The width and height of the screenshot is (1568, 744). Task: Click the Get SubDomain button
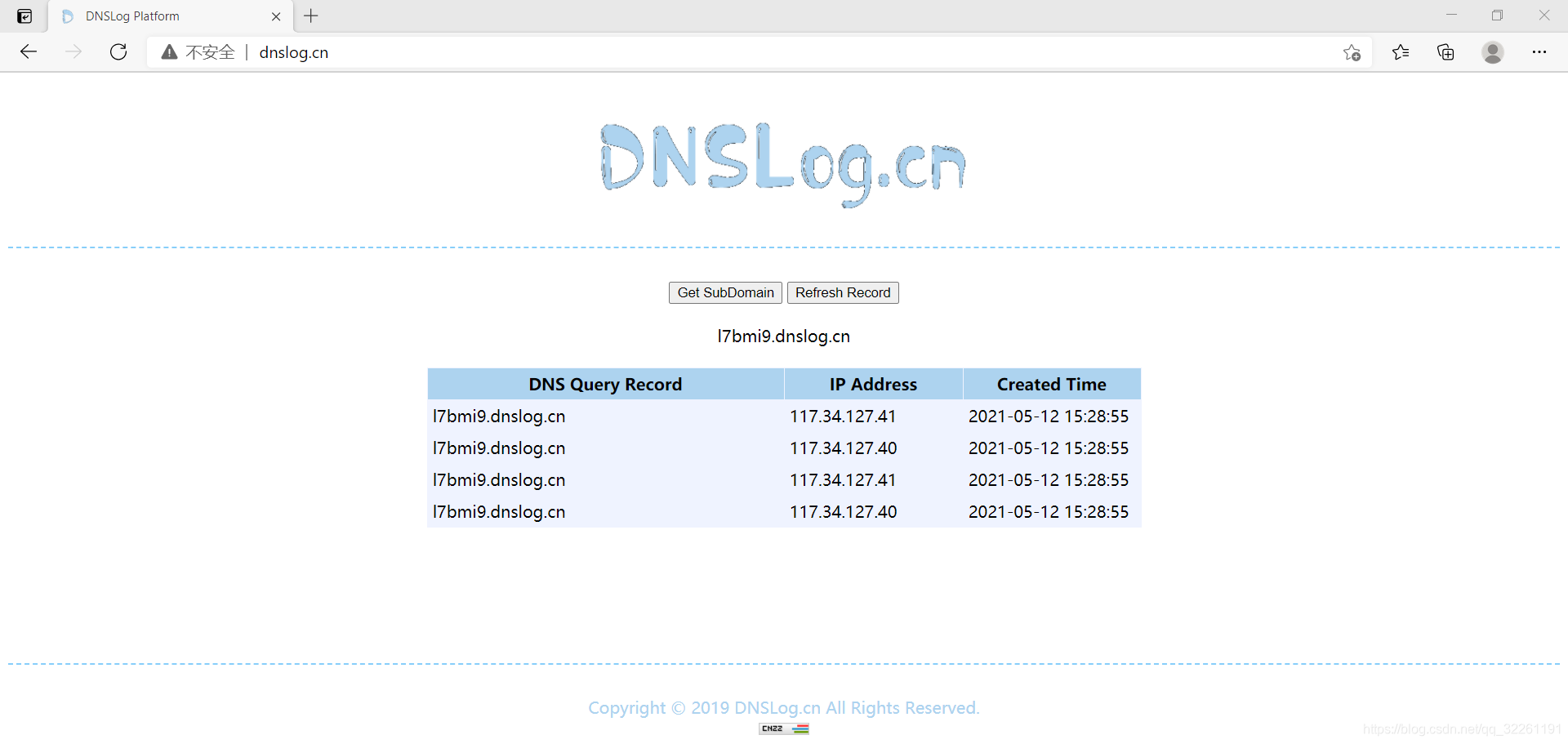point(725,292)
